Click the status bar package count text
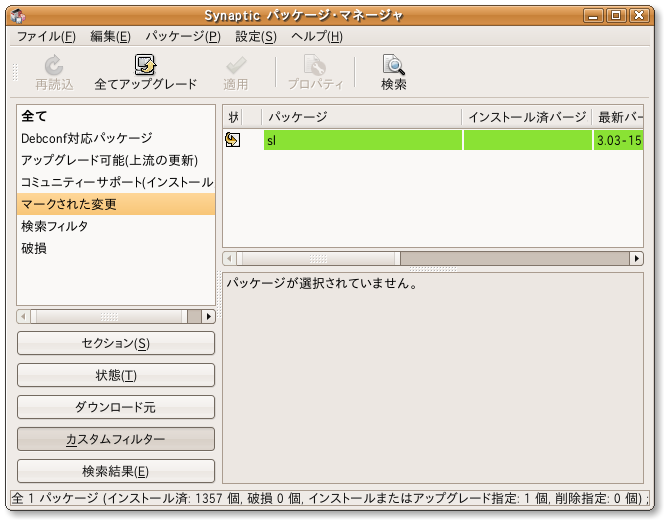 [x=329, y=498]
